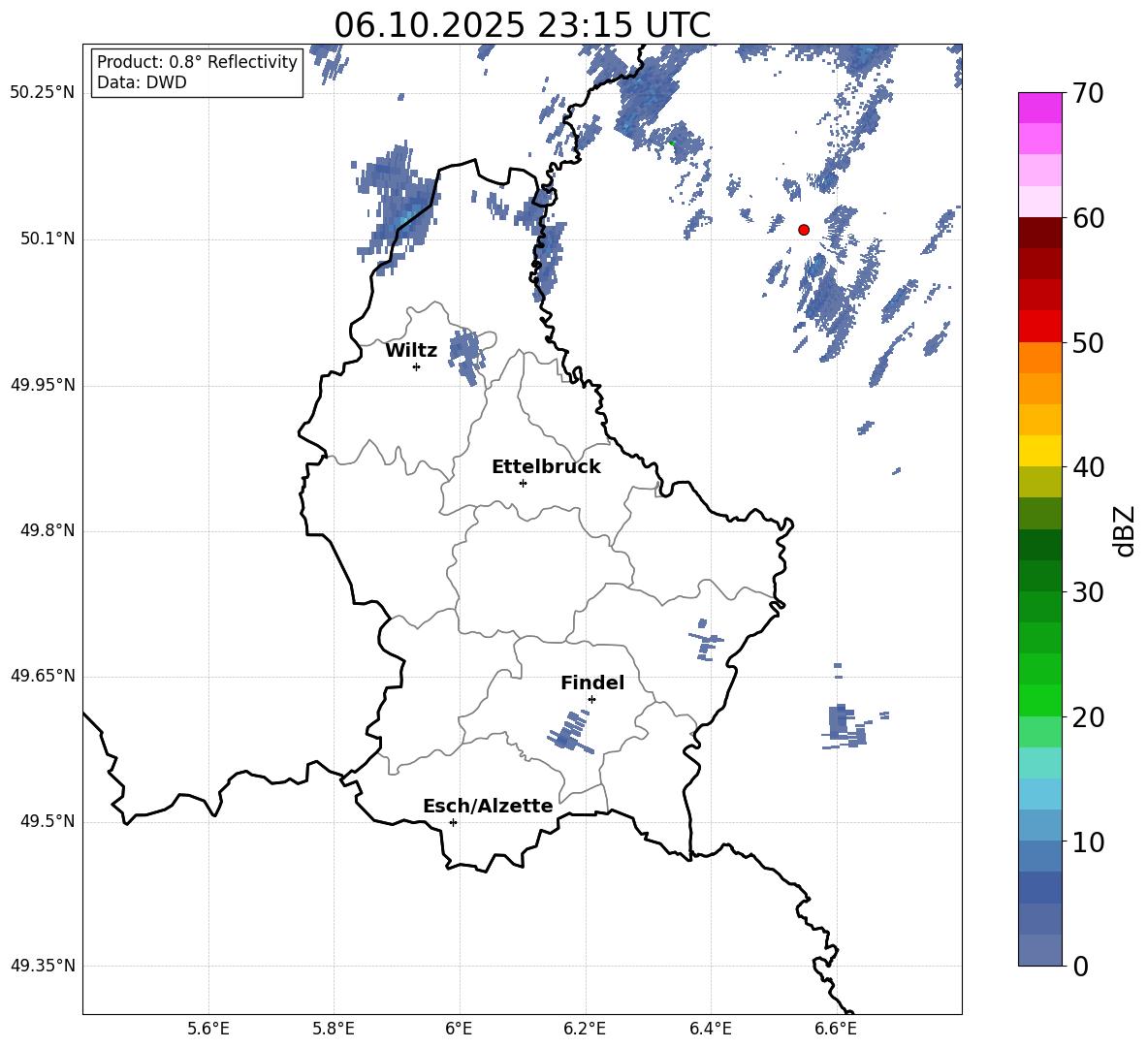Click the radar echo just east of Wiltz
This screenshot has height=1048, width=1148.
click(465, 355)
